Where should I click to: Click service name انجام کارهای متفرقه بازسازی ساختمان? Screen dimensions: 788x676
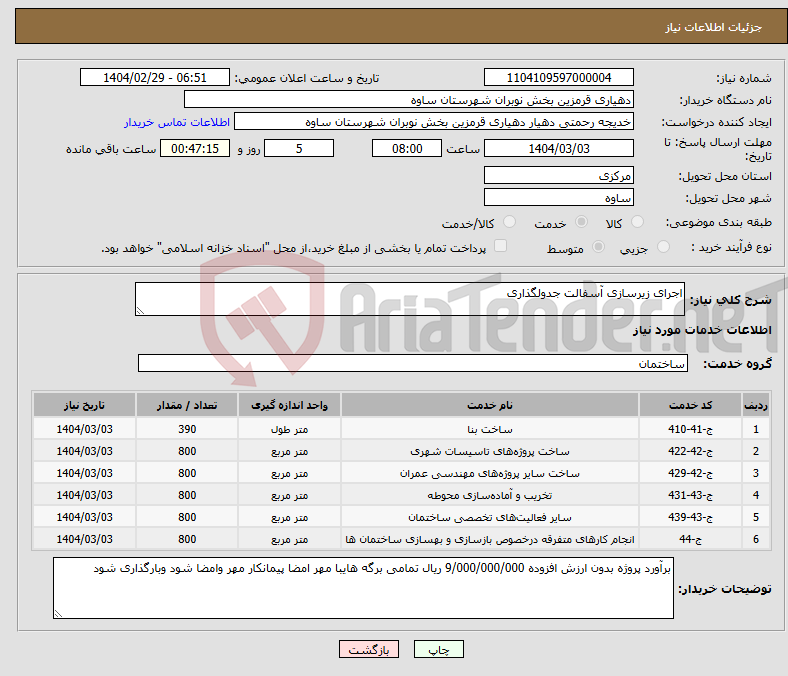pos(489,539)
